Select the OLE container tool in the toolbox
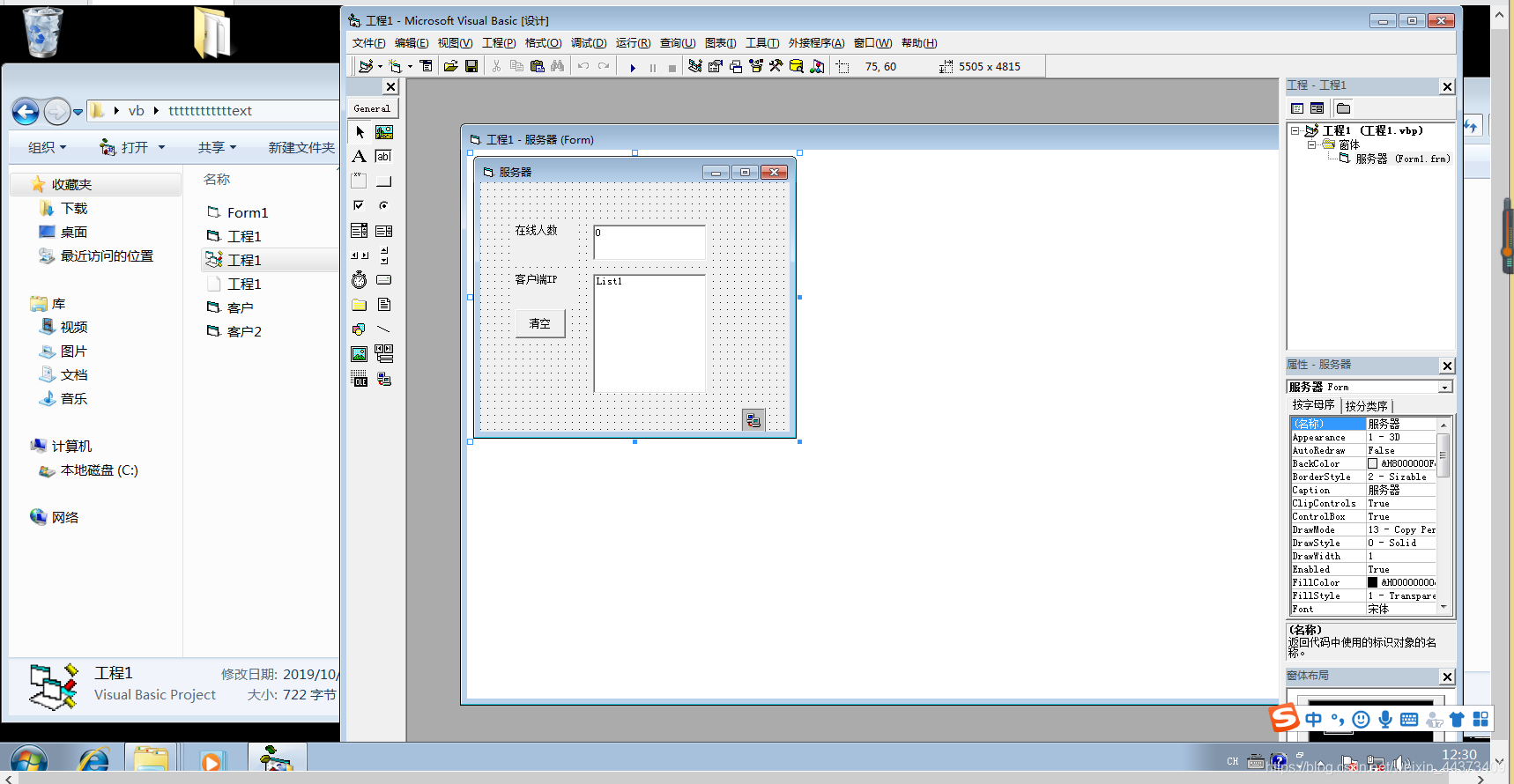The height and width of the screenshot is (784, 1514). [360, 379]
